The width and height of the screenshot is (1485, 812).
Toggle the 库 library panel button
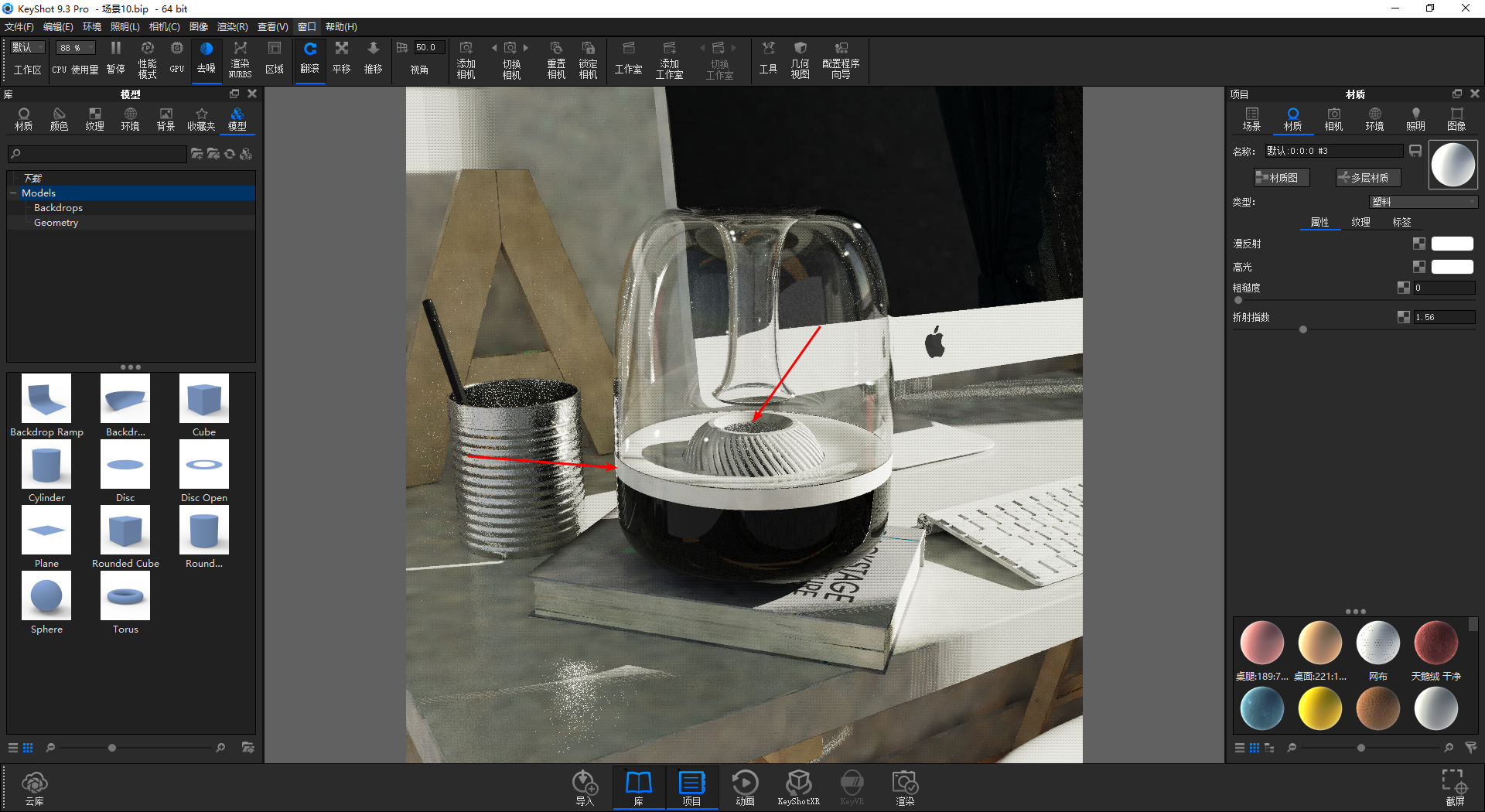coord(638,787)
